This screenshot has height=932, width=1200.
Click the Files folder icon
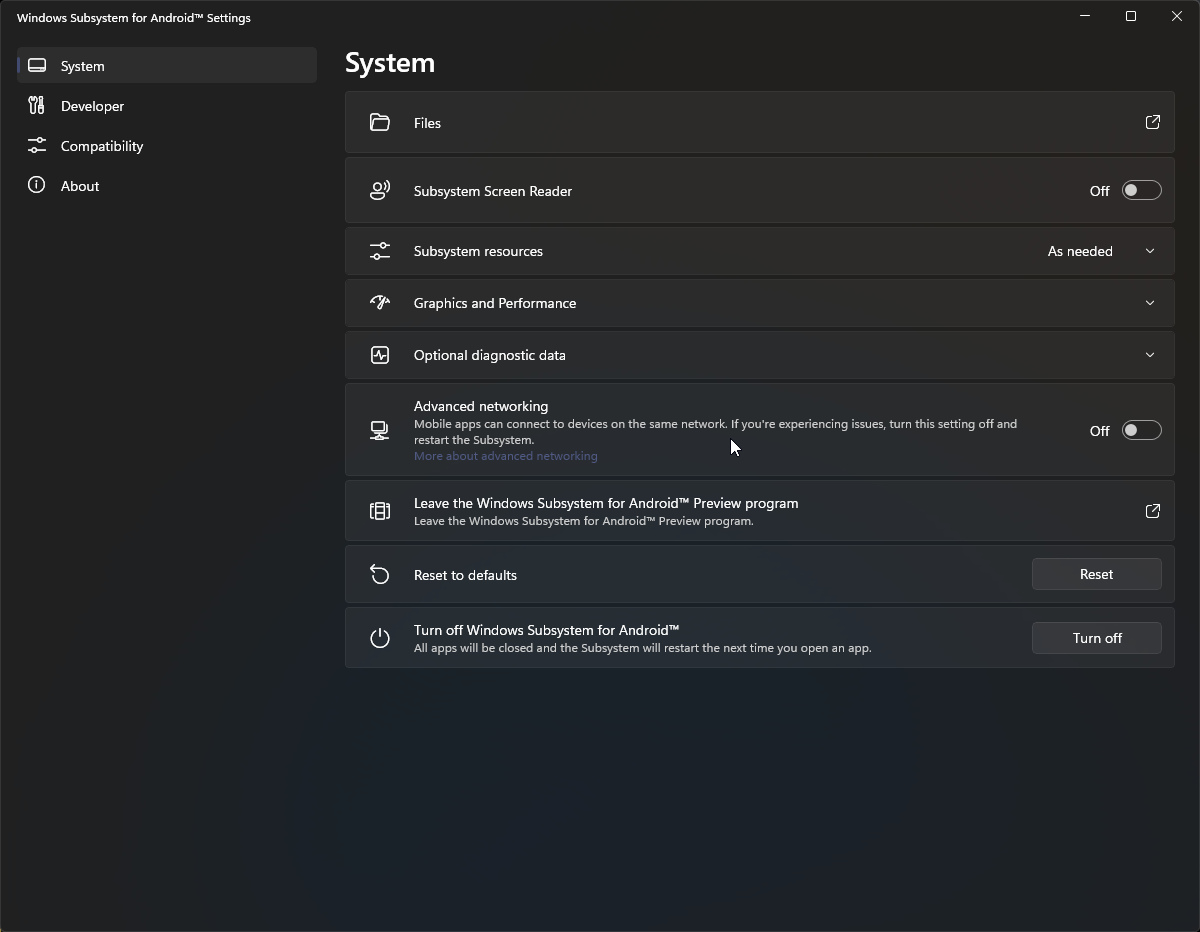pyautogui.click(x=380, y=122)
